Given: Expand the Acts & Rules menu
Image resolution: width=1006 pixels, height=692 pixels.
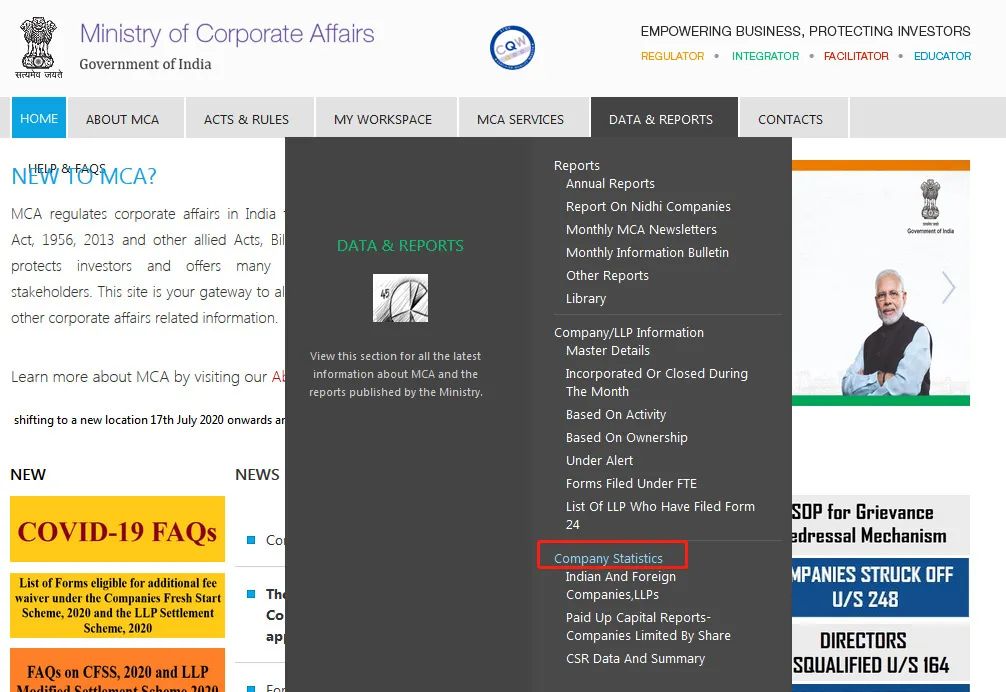Looking at the screenshot, I should point(246,119).
